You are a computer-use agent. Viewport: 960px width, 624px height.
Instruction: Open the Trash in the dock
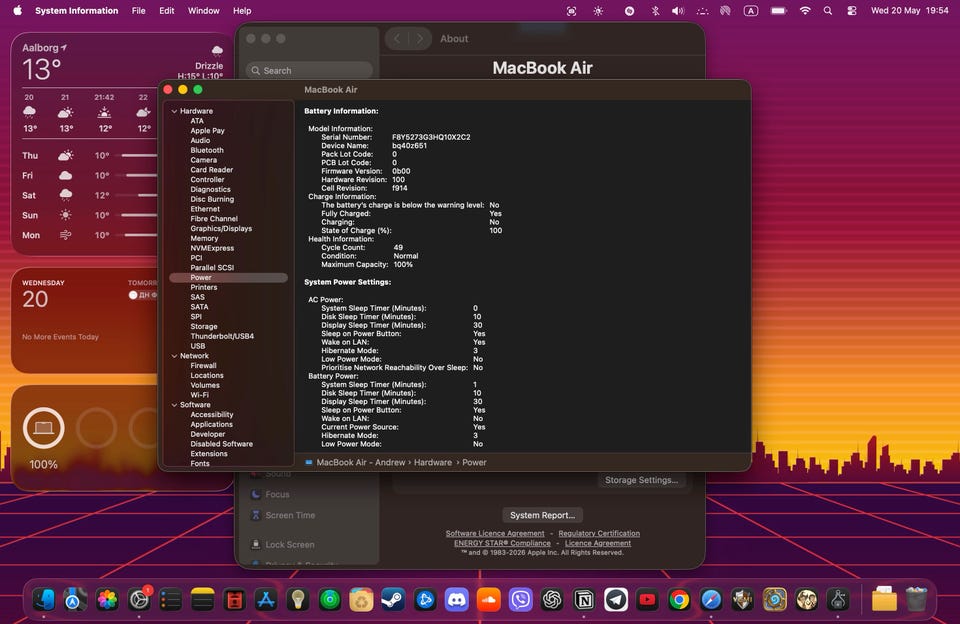pyautogui.click(x=917, y=600)
